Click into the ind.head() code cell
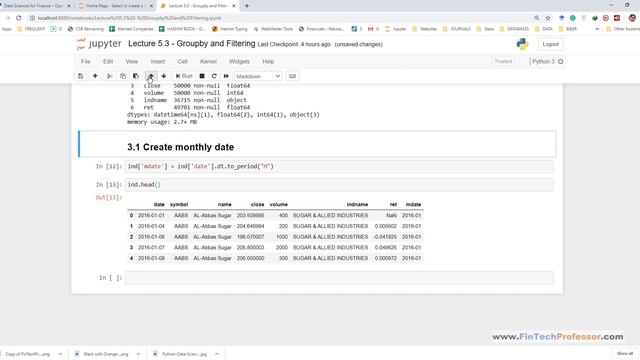The width and height of the screenshot is (640, 360). [339, 185]
